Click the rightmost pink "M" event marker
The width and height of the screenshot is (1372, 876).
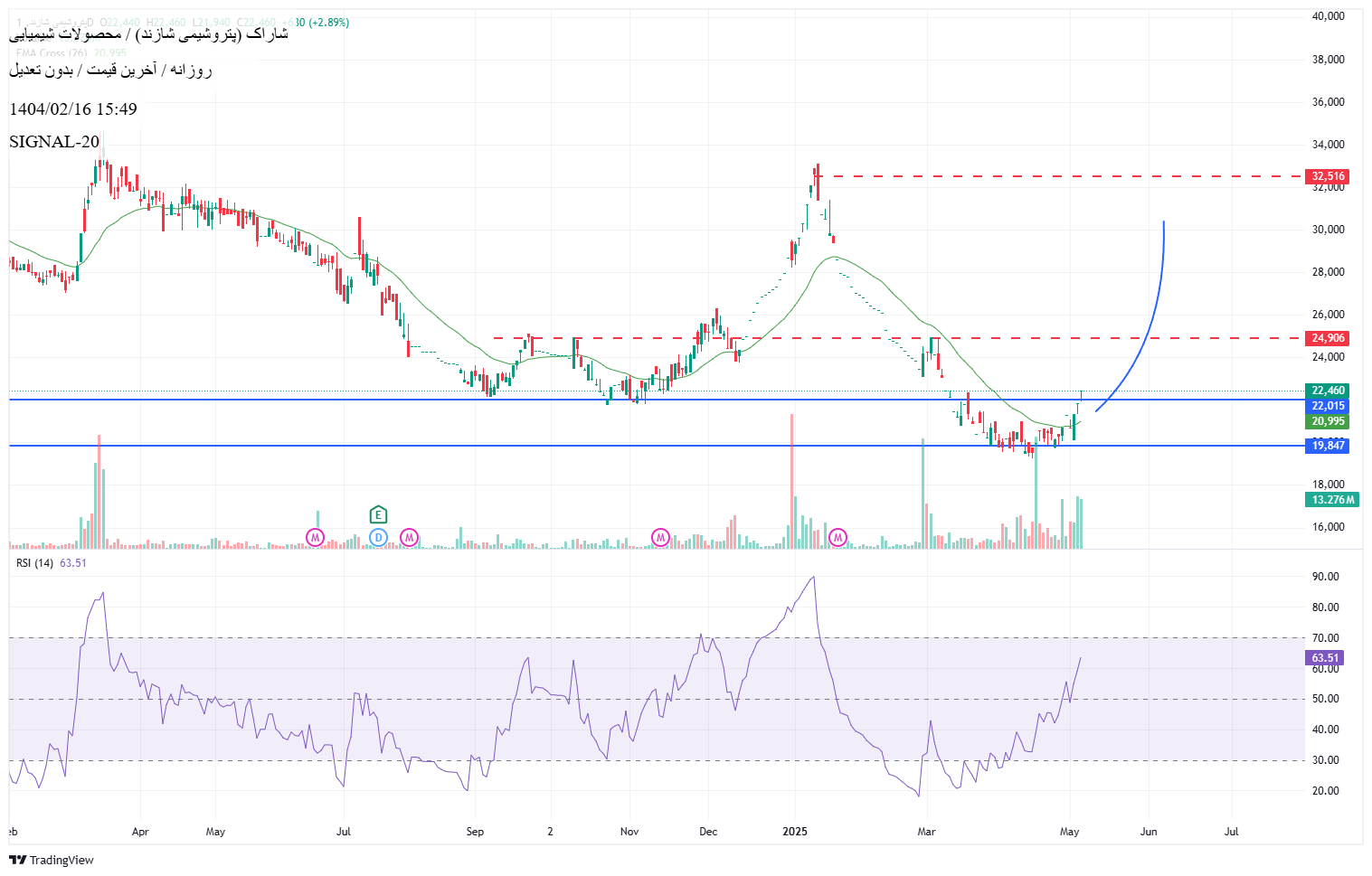point(837,538)
